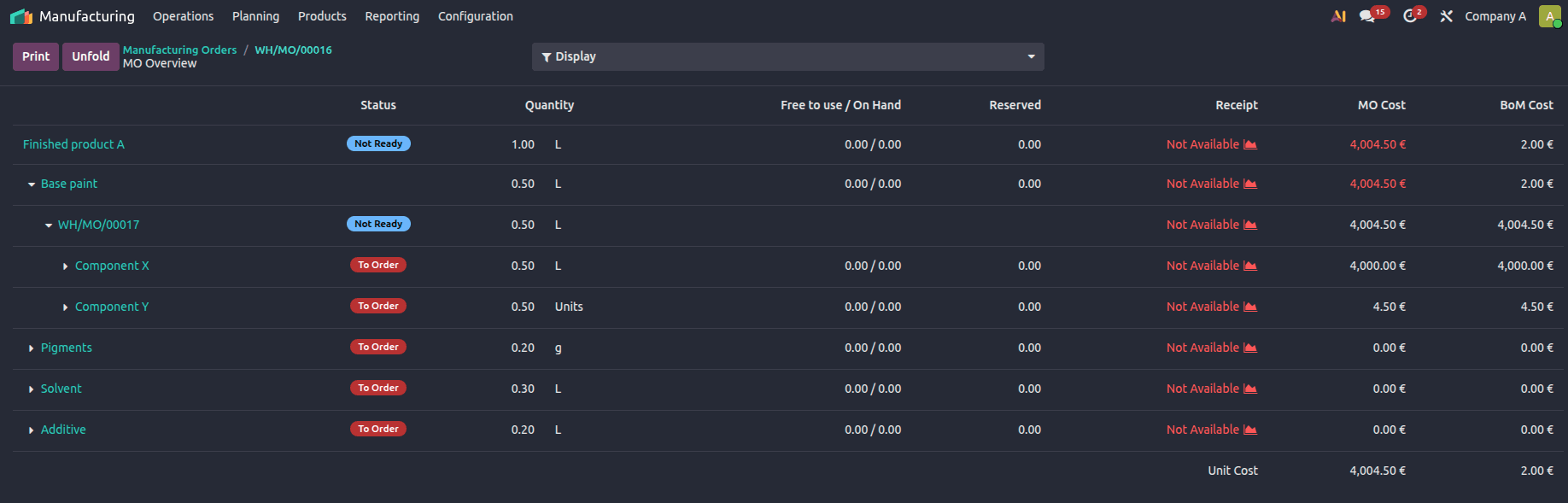Click forecast chart icon for Solvent
Screen dimensions: 1568x503
1250,389
